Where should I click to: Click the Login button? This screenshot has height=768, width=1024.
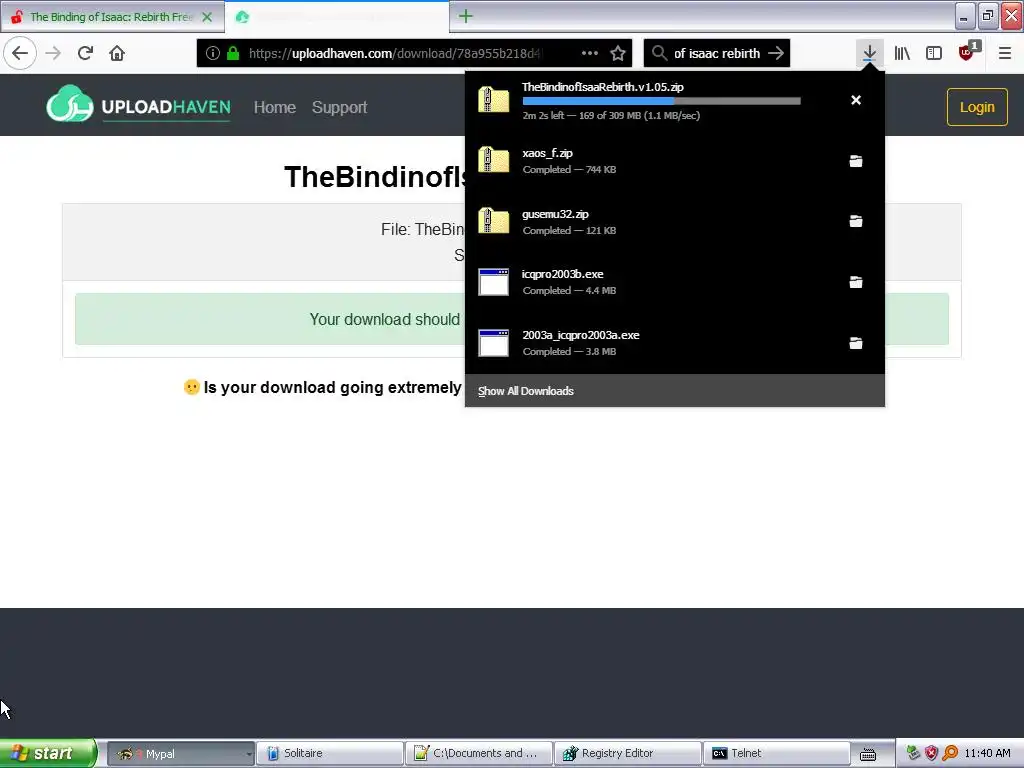[977, 107]
